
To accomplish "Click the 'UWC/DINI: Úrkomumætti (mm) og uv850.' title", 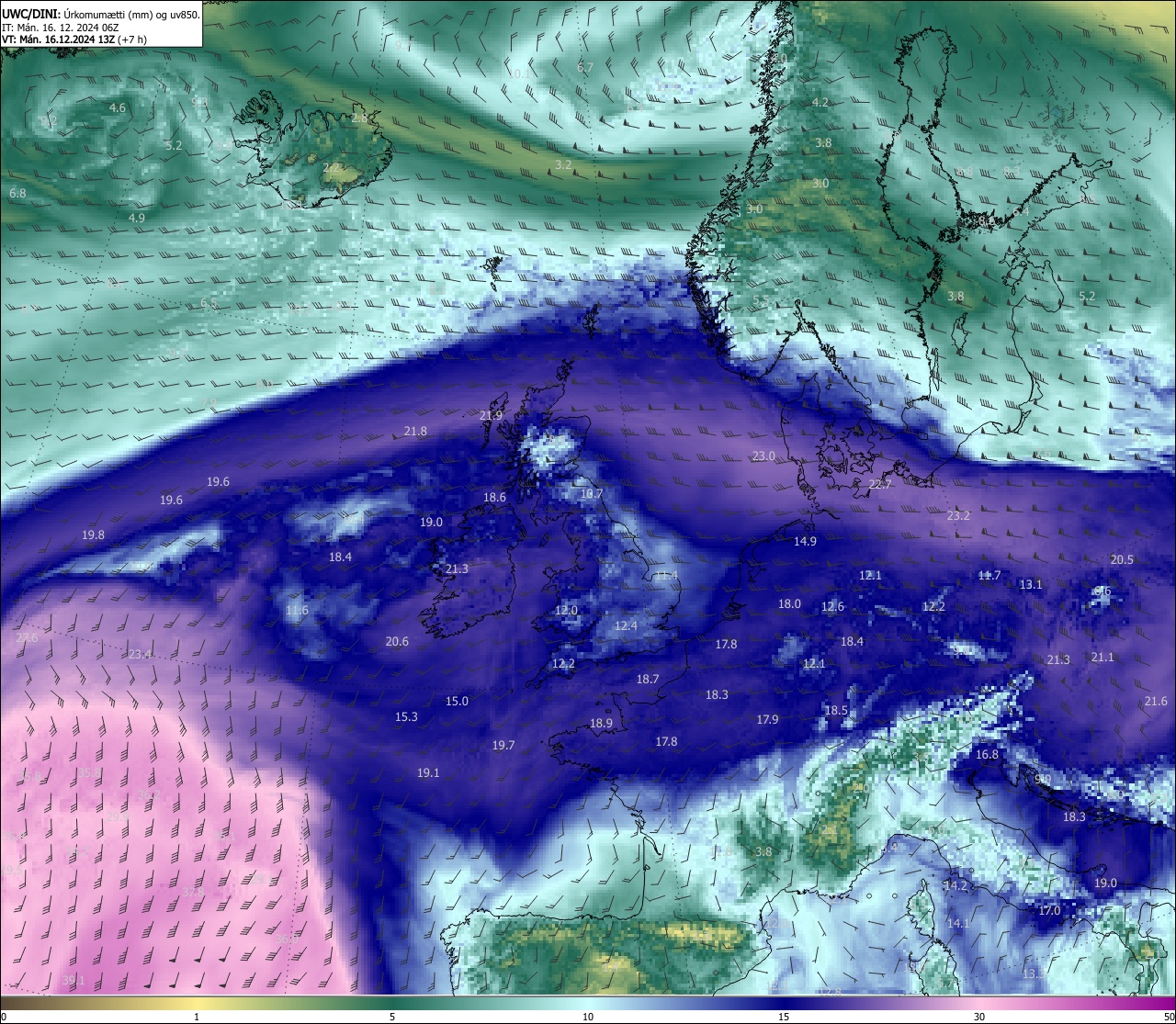I will (x=100, y=13).
